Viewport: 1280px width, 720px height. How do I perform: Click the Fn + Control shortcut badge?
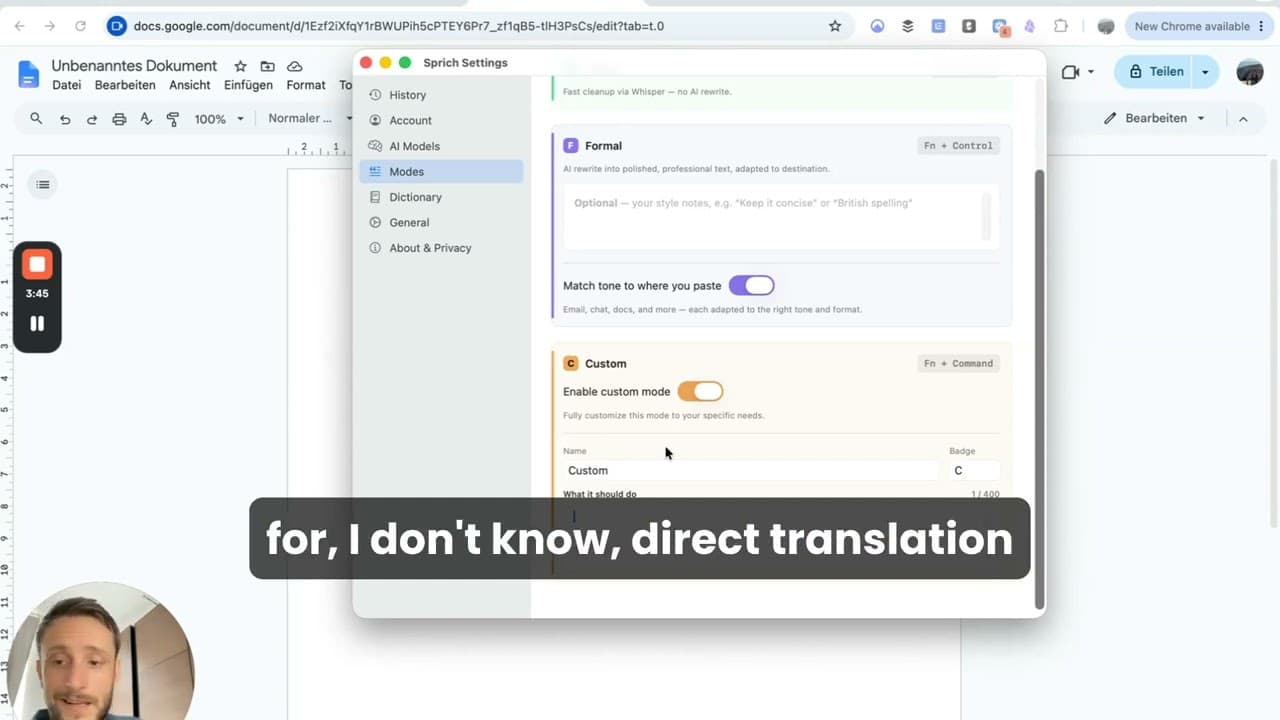click(958, 146)
